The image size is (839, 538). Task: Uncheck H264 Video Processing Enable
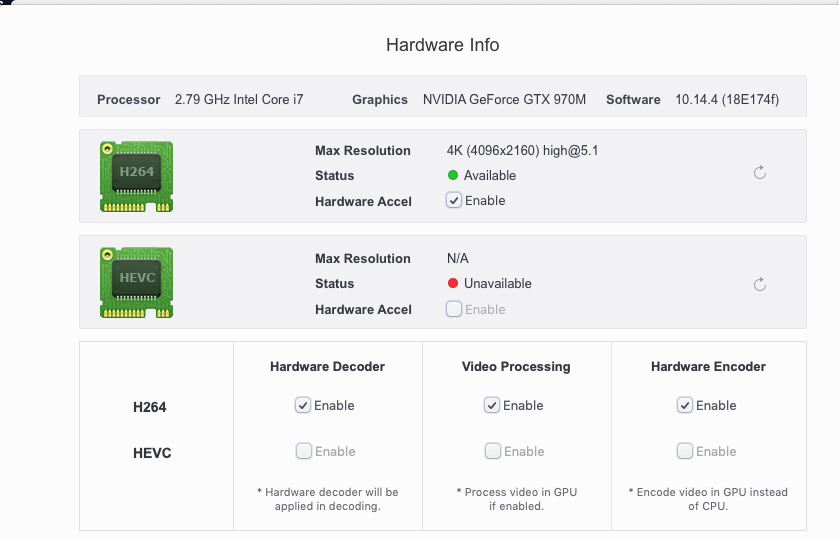(x=492, y=405)
